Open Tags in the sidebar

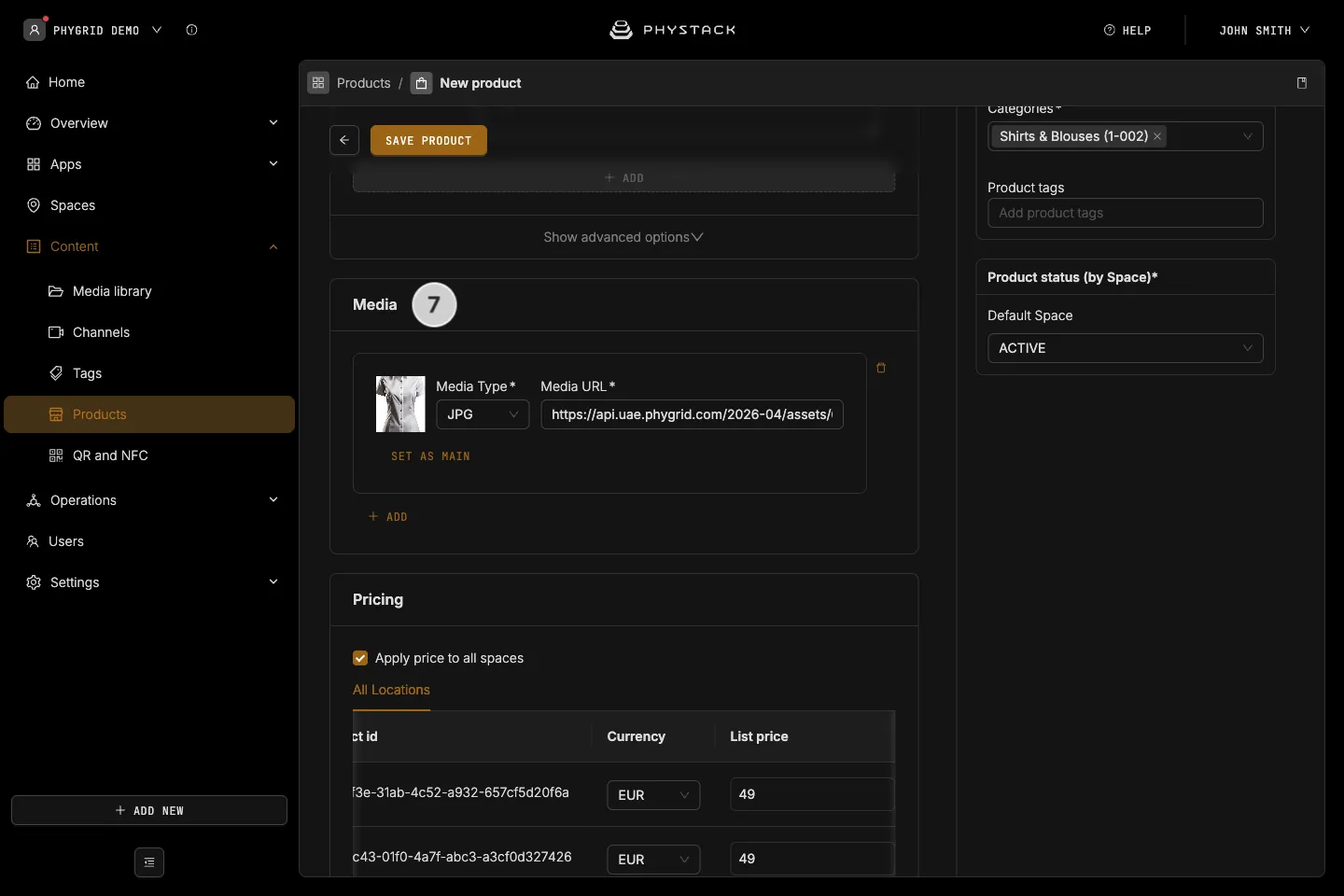coord(149,373)
